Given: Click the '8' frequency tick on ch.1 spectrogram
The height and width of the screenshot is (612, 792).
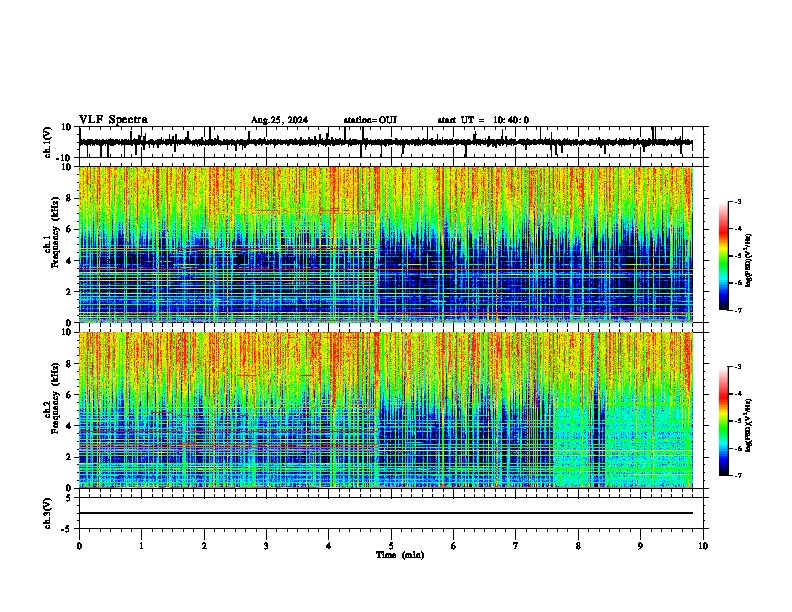Looking at the screenshot, I should pyautogui.click(x=70, y=198).
